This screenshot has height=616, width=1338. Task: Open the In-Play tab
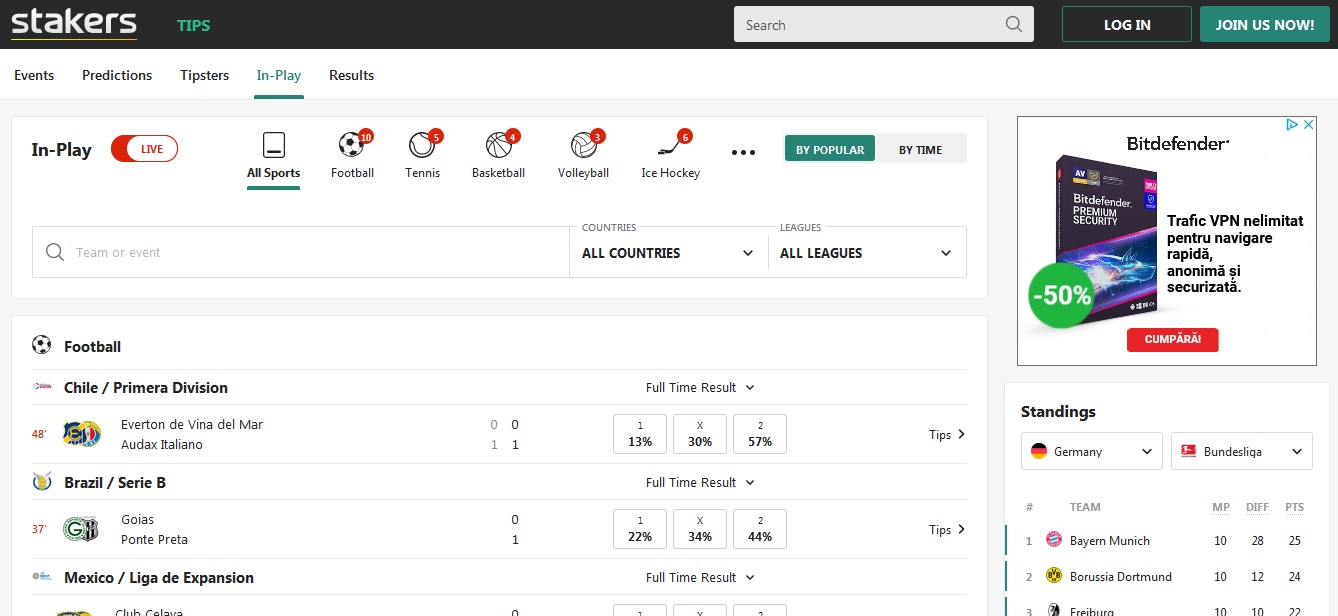[279, 75]
